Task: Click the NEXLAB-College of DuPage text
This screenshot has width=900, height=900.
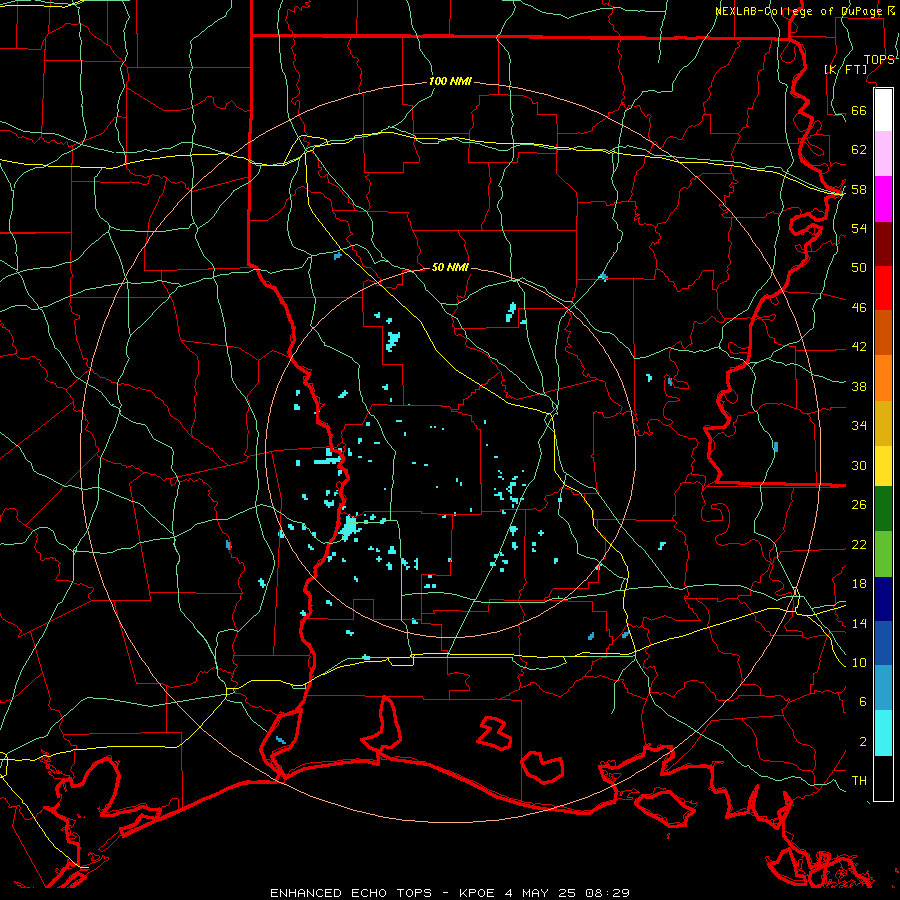Action: [x=800, y=11]
